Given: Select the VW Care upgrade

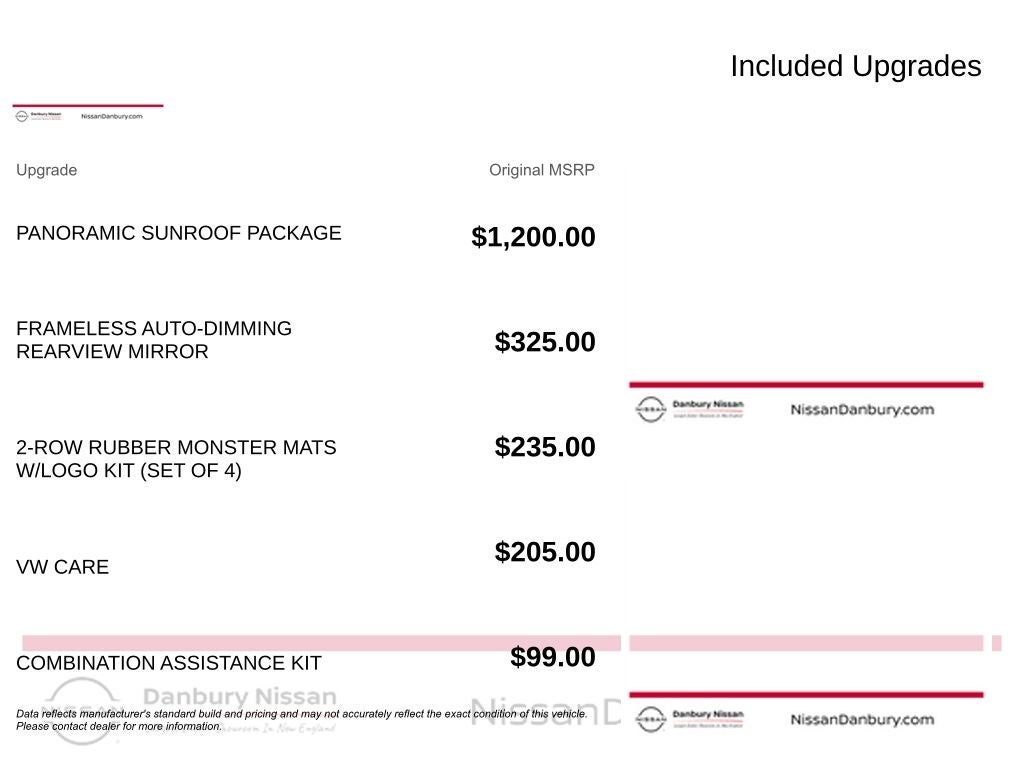Looking at the screenshot, I should [62, 567].
